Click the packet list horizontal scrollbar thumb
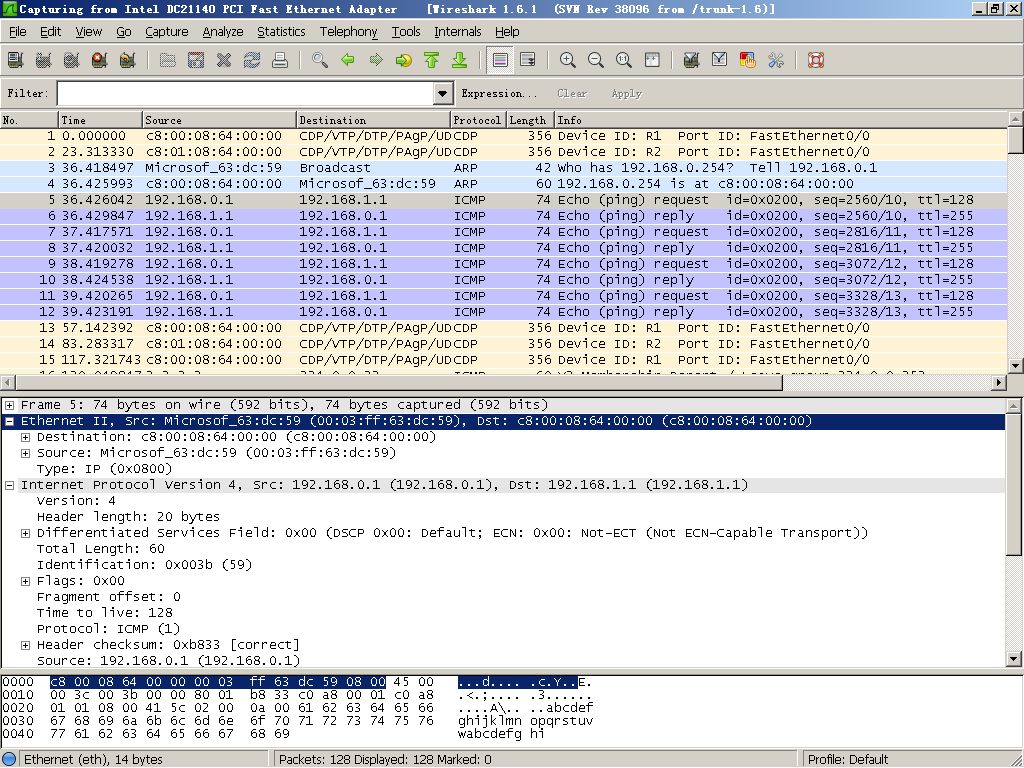Viewport: 1024px width, 768px height. point(398,383)
